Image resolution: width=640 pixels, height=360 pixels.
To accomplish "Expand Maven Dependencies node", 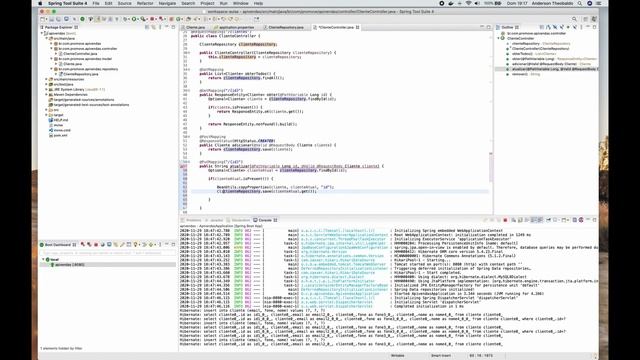I will click(x=46, y=94).
